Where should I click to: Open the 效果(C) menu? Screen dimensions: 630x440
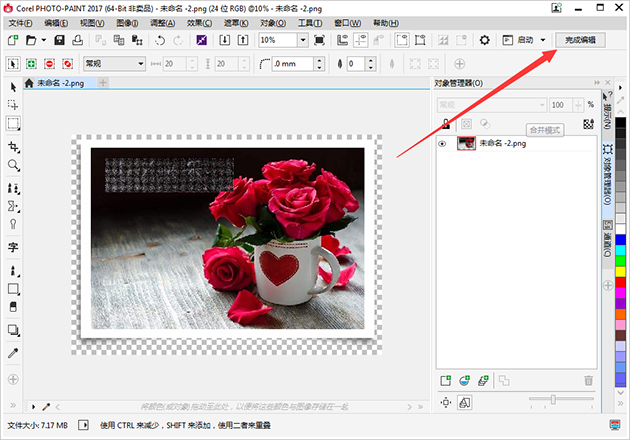click(x=200, y=22)
